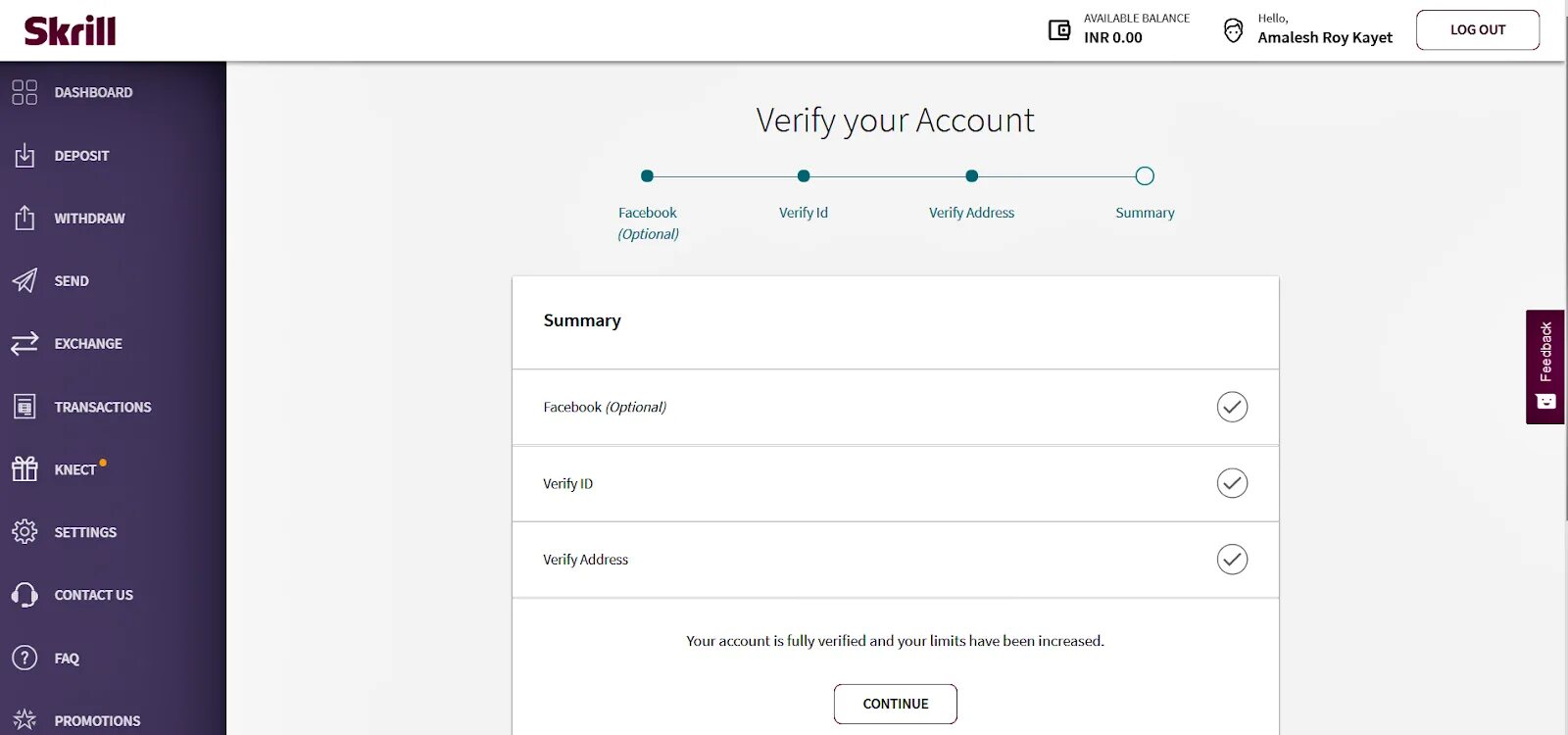Viewport: 1568px width, 735px height.
Task: Click the Facebook (Optional) checkmark circle
Action: 1232,407
